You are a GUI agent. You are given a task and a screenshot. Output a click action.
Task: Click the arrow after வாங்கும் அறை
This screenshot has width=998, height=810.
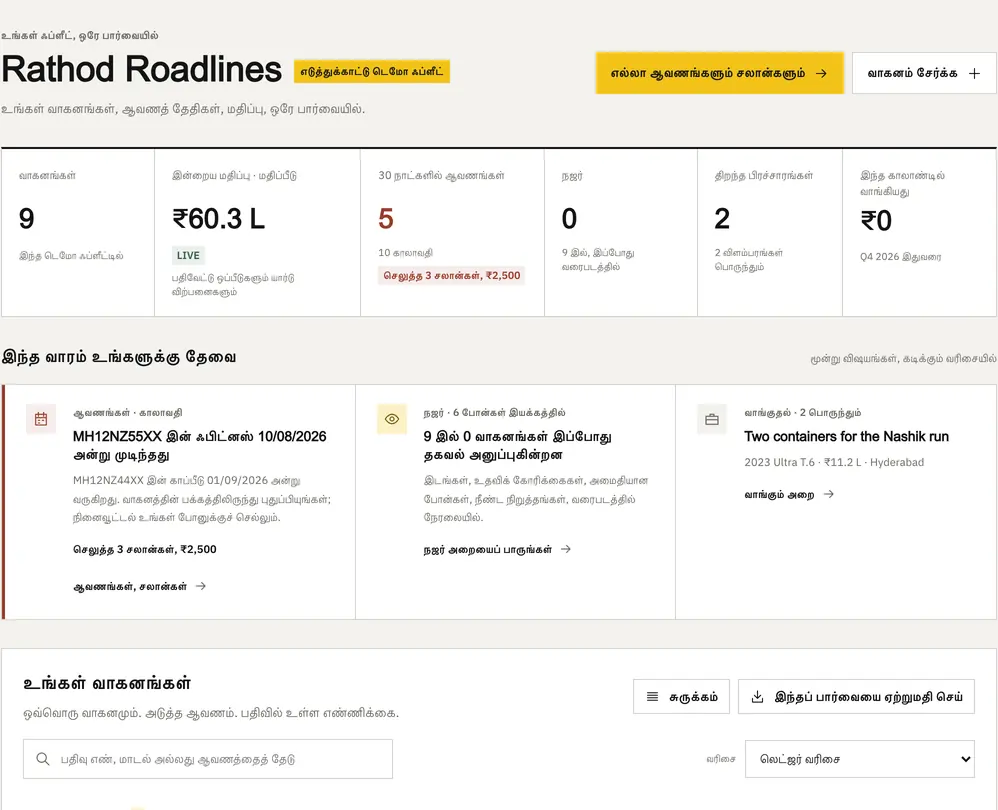point(828,494)
